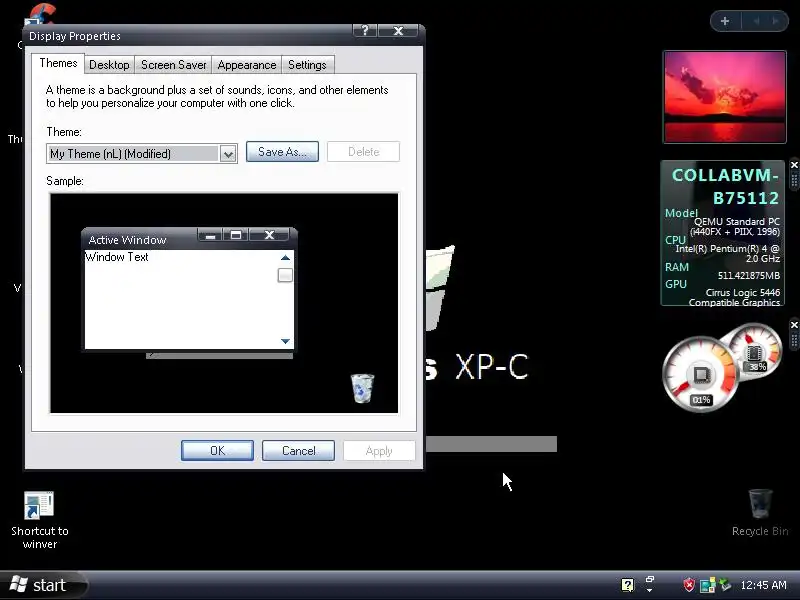Click the sample scrollbar thumb
This screenshot has height=600, width=800.
(x=285, y=275)
